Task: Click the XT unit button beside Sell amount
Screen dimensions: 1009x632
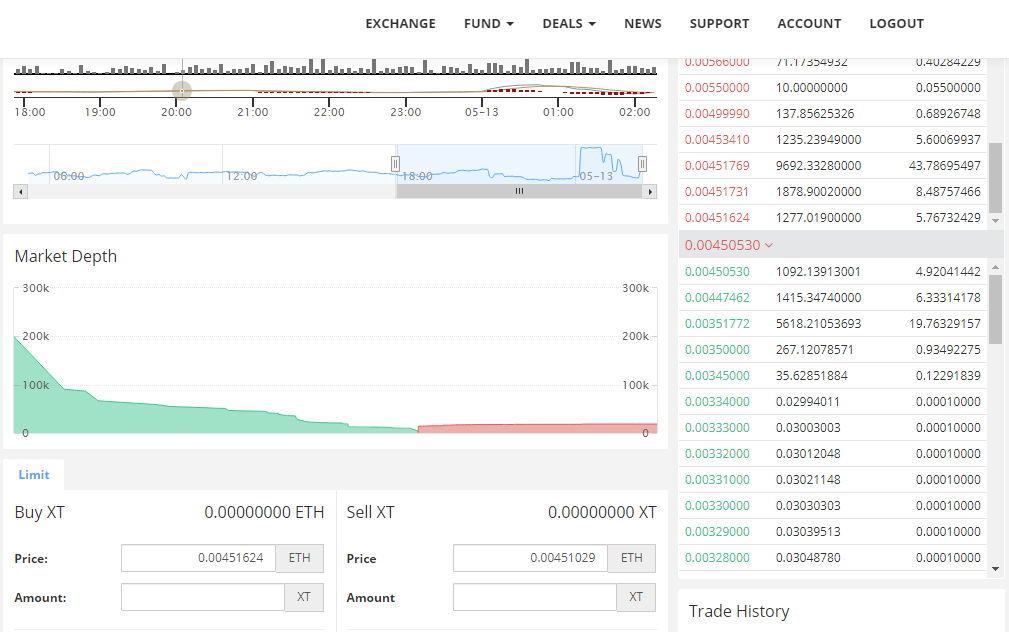Action: click(636, 597)
